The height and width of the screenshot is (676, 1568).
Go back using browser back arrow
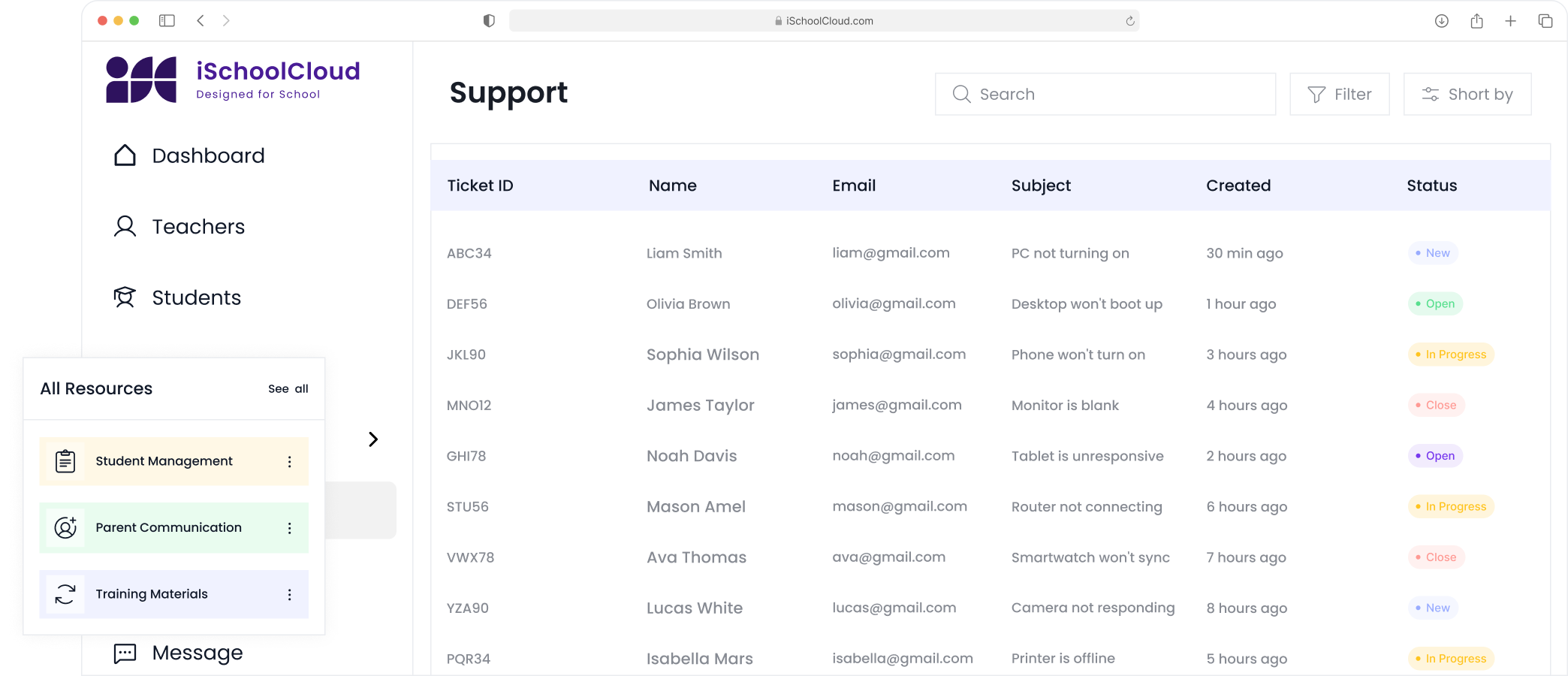point(201,21)
